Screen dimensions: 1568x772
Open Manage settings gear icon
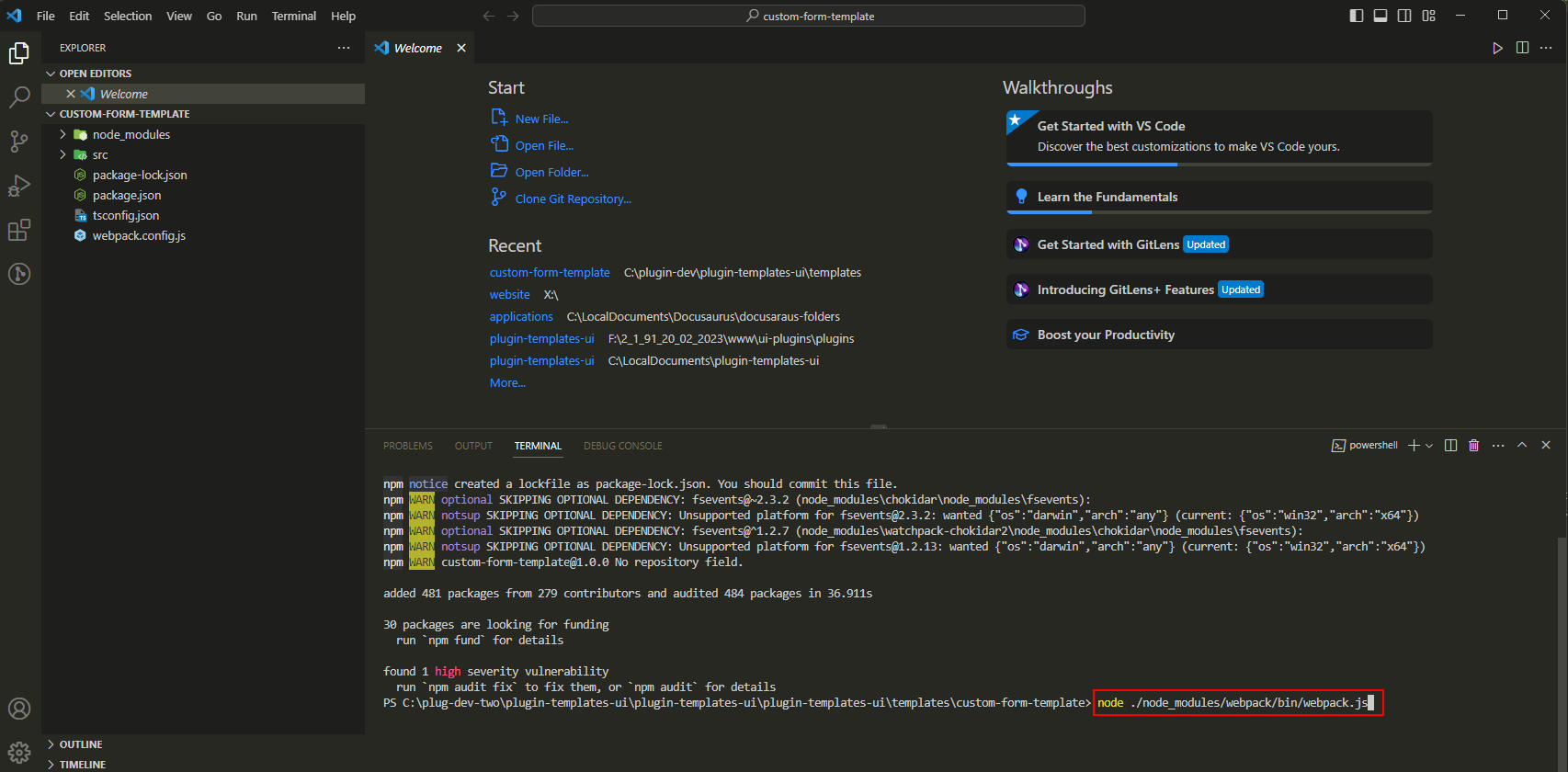click(19, 753)
